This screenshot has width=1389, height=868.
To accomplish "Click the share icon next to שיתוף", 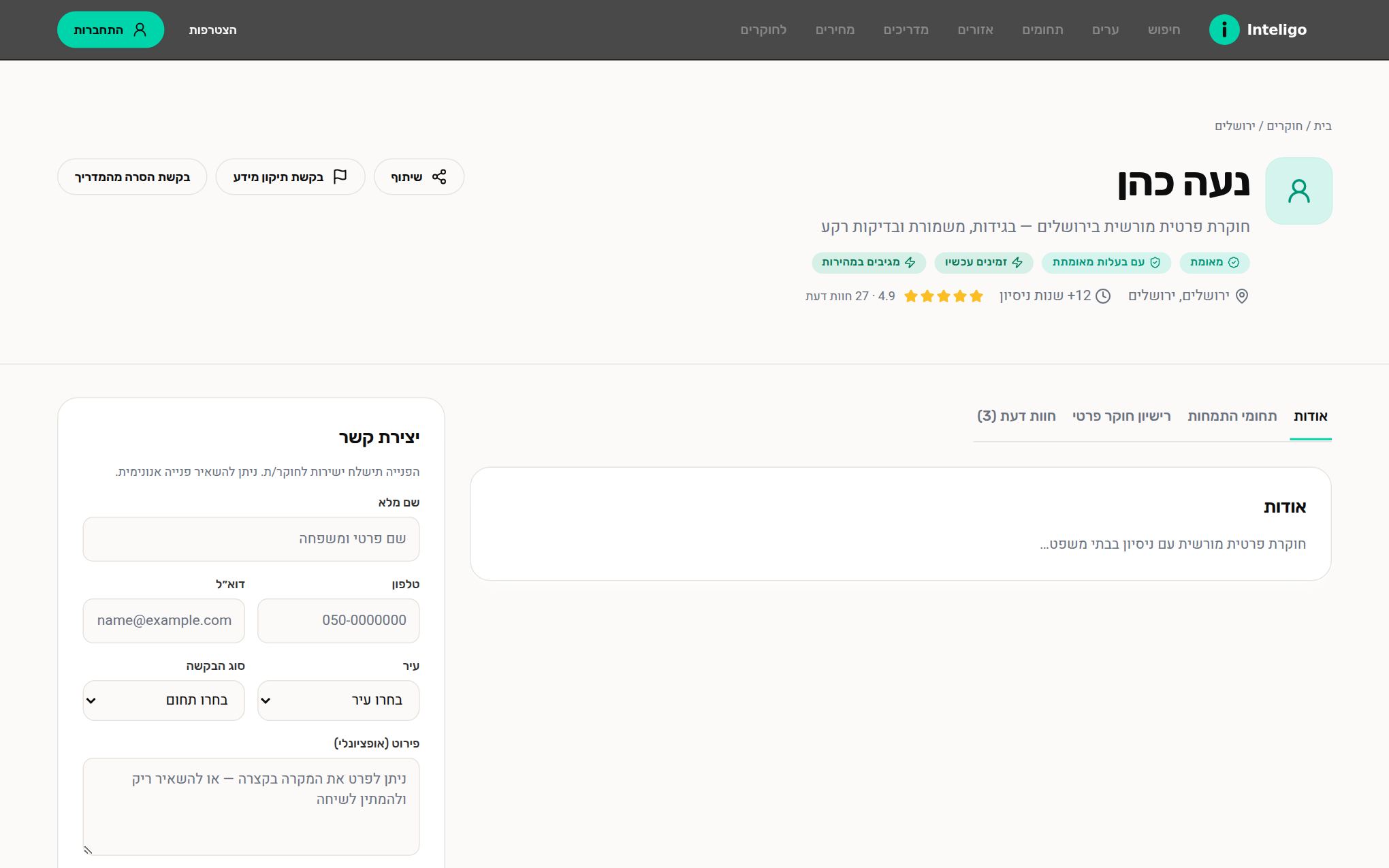I will click(439, 177).
